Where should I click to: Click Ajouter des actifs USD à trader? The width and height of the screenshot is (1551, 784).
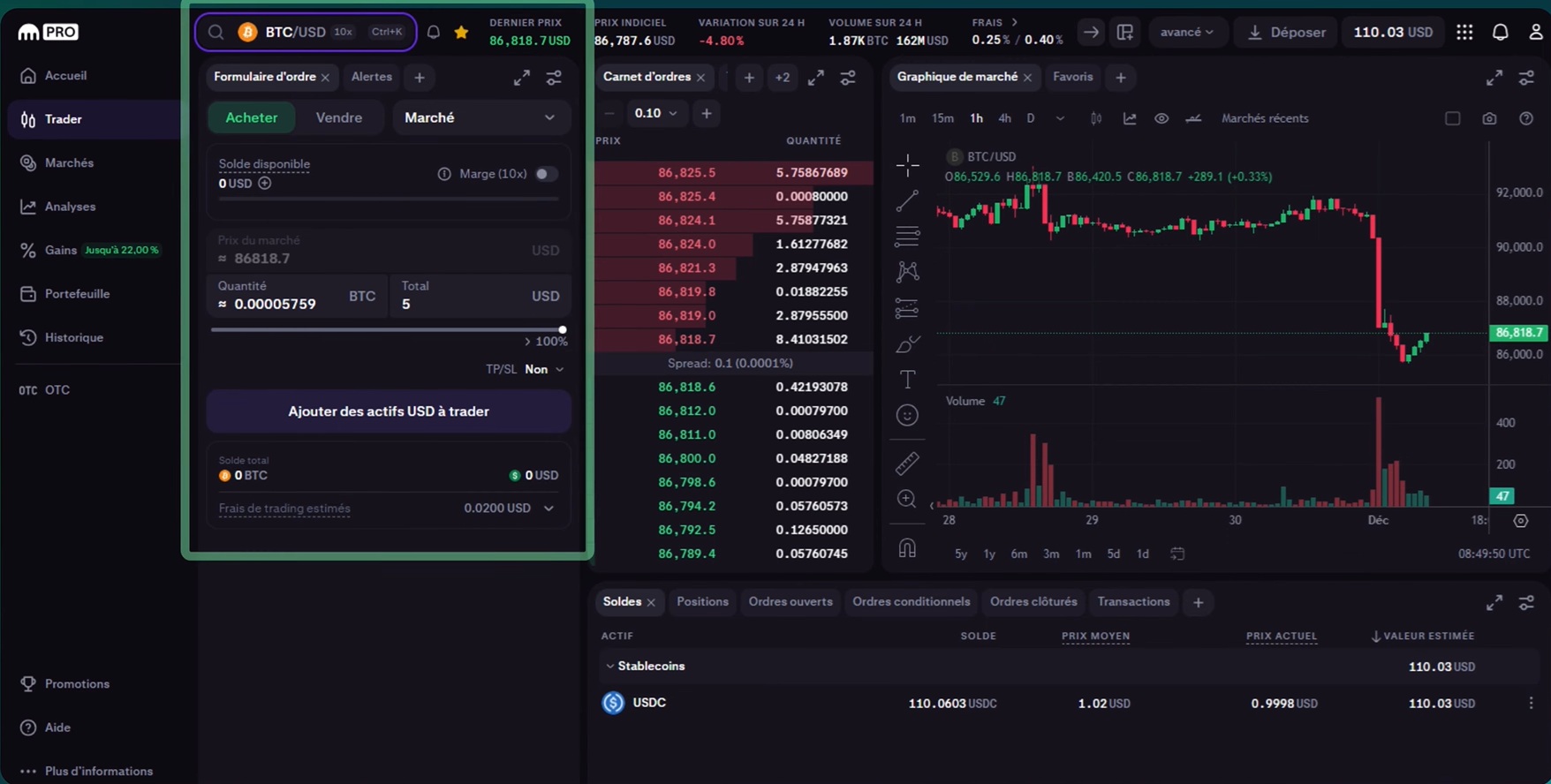coord(389,411)
